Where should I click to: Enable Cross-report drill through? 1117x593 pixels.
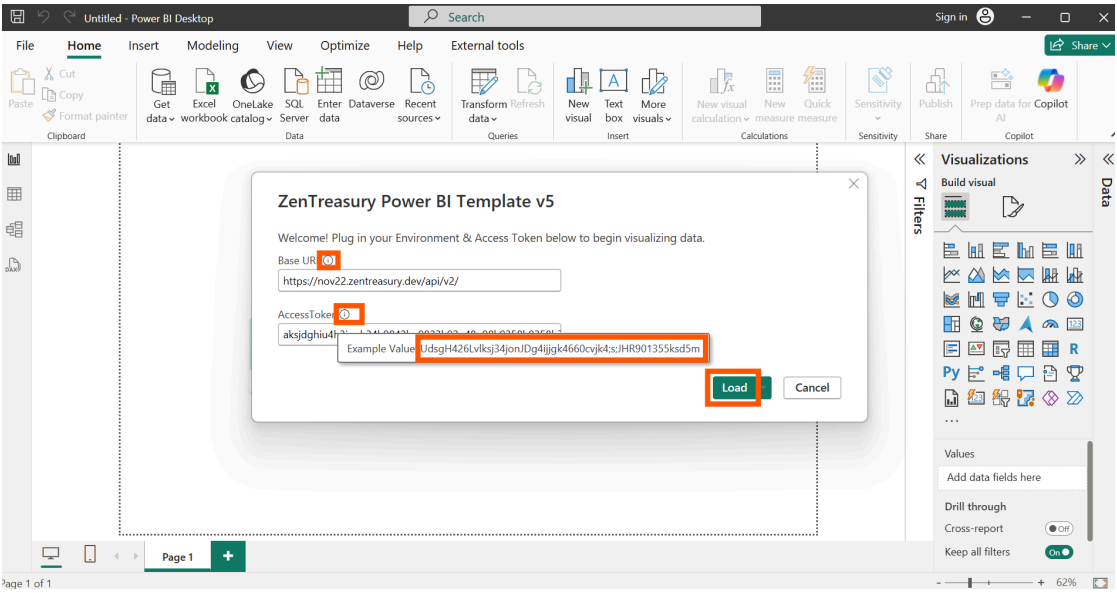(1062, 528)
